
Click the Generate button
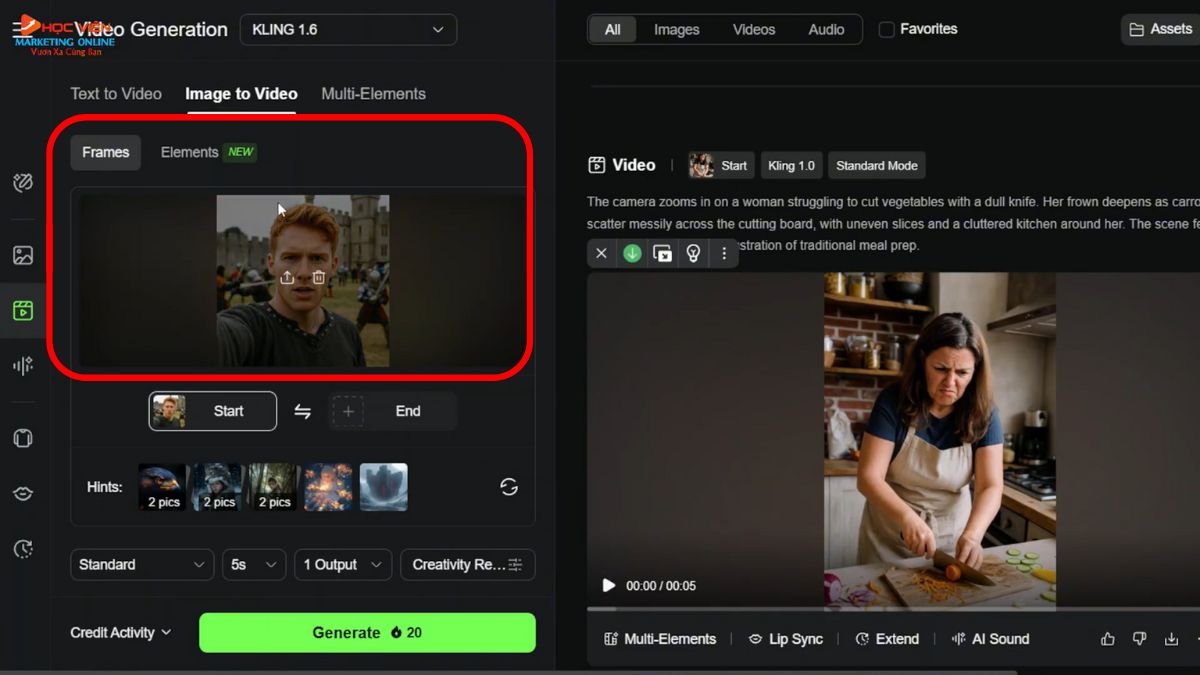point(367,632)
